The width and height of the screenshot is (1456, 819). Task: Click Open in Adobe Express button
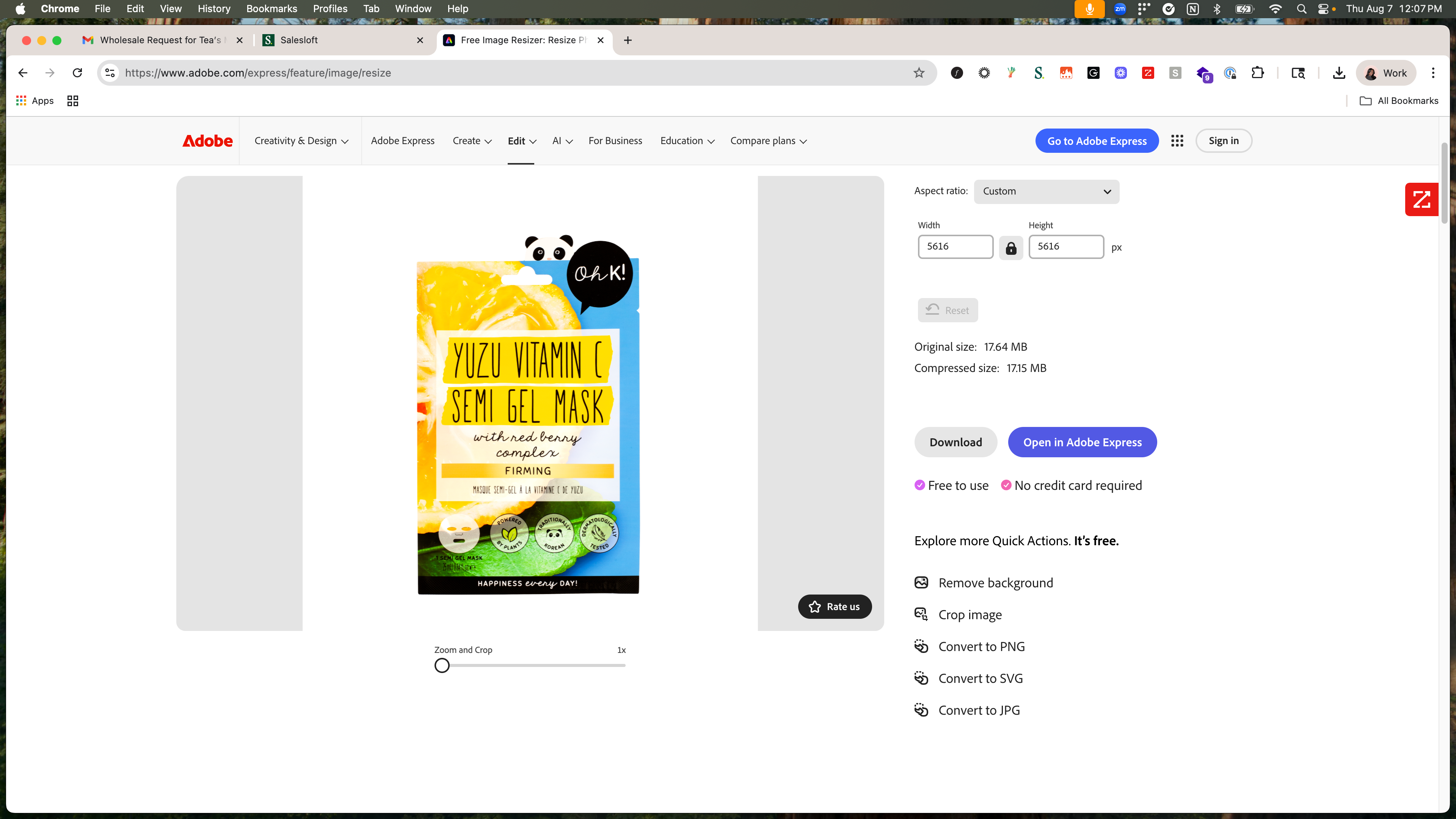1082,442
